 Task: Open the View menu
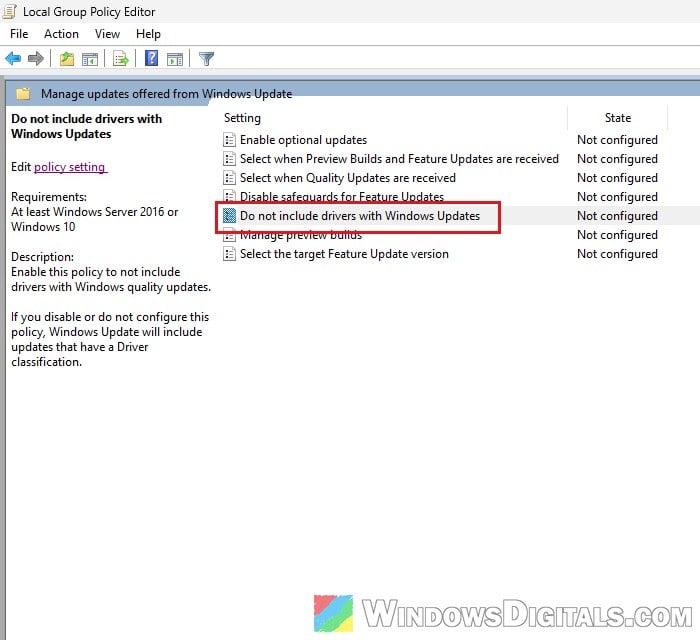(x=107, y=34)
